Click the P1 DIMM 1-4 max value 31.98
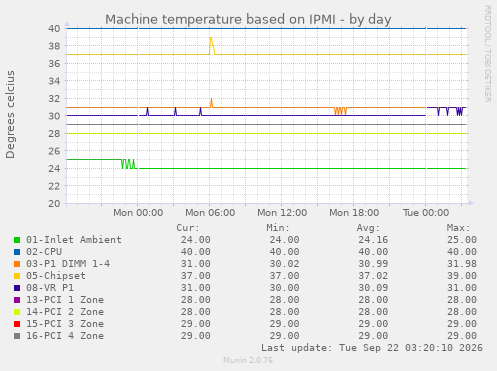The image size is (497, 371). click(x=462, y=264)
